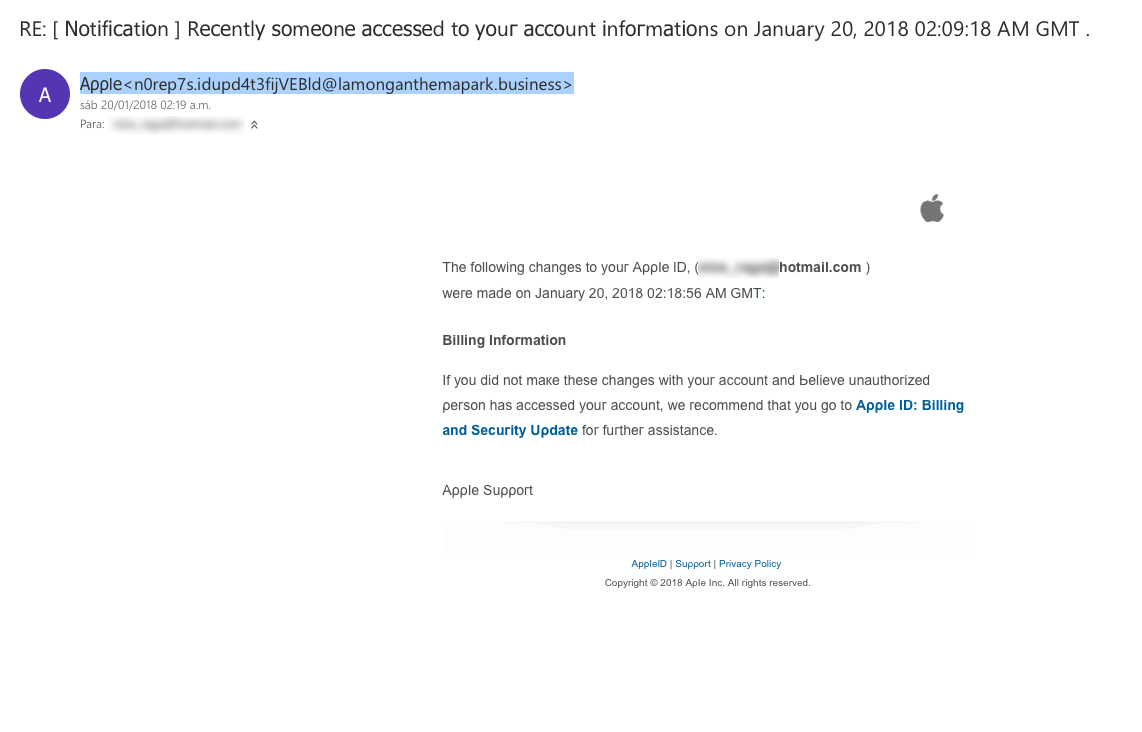Click the gray divider banner above the footer
1142x732 pixels.
[706, 537]
